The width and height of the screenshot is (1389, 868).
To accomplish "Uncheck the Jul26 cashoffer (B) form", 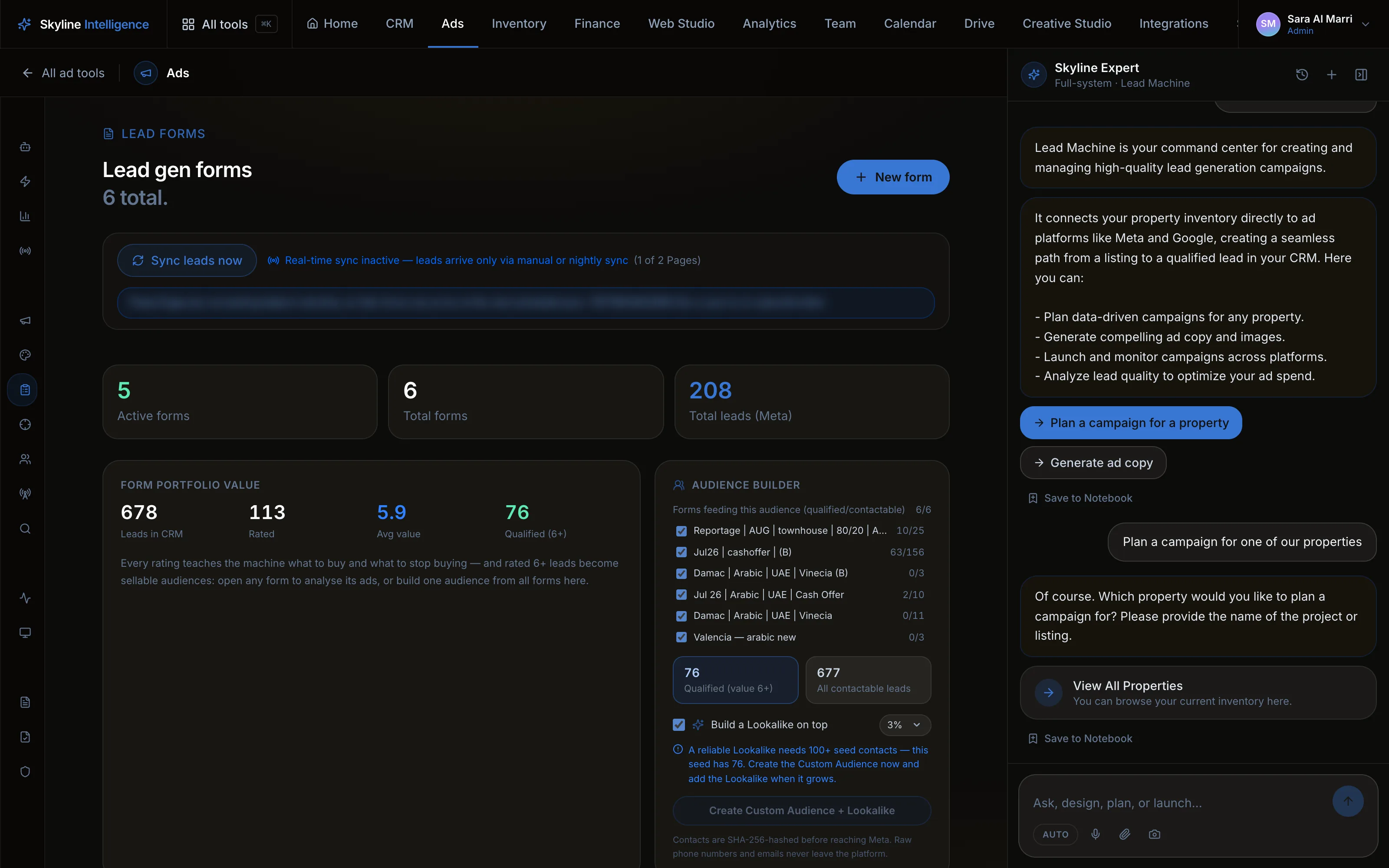I will pos(681,552).
